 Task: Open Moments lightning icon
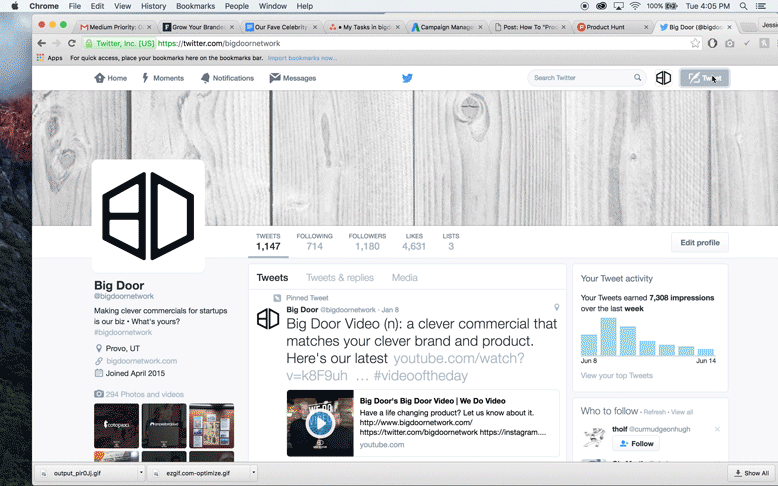click(x=145, y=78)
